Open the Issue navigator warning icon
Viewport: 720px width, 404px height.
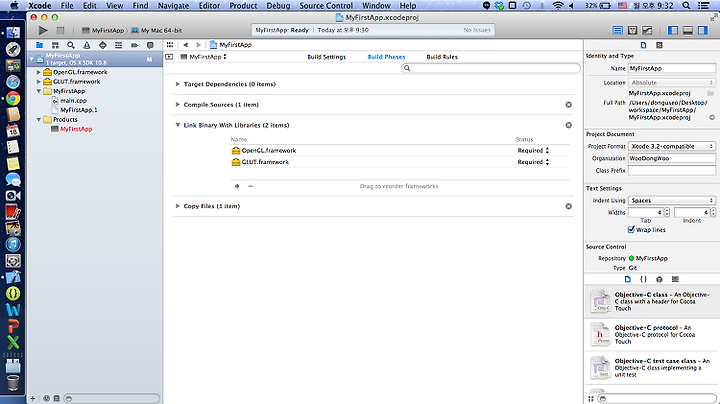(87, 45)
